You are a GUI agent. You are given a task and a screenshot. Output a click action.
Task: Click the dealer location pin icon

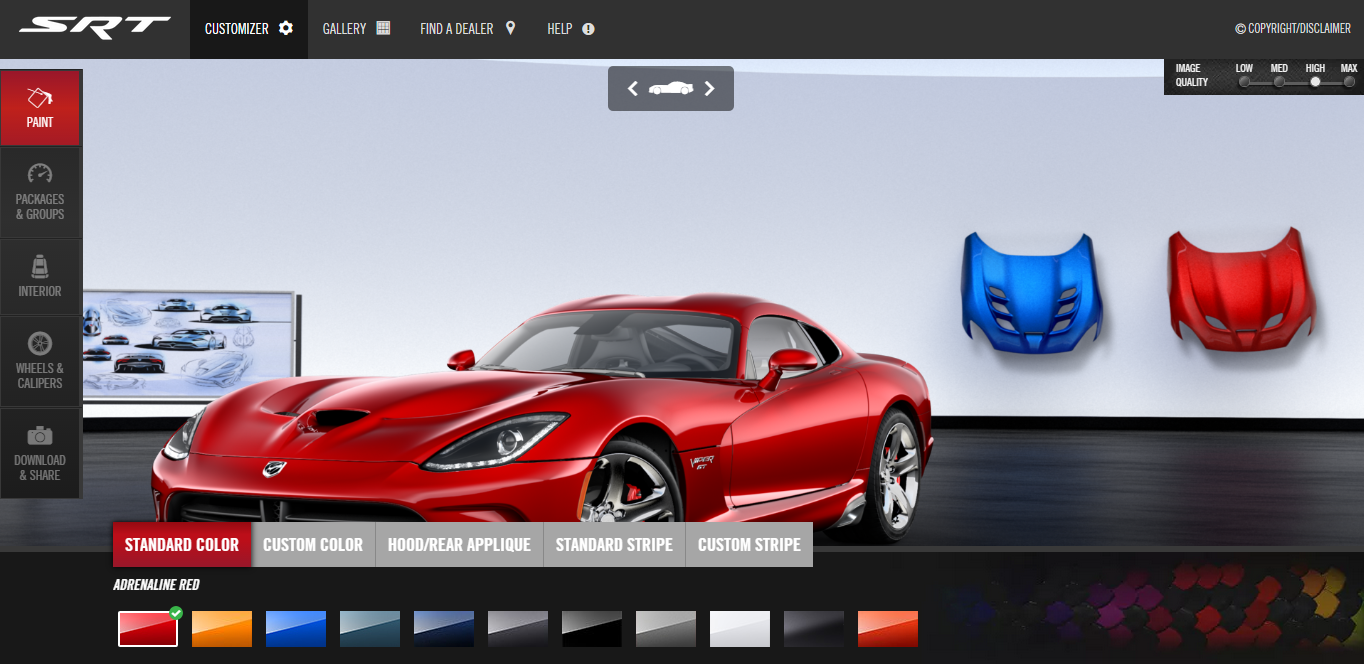(x=510, y=28)
